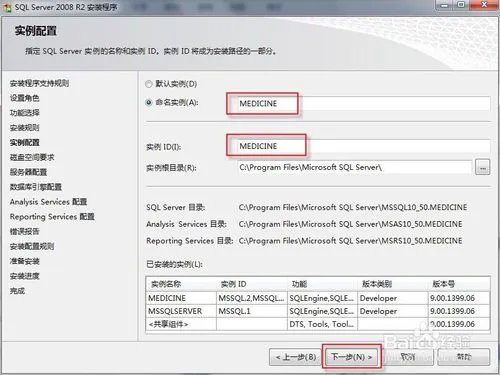Select 数据库引擎配置 step in sidebar
The height and width of the screenshot is (375, 500).
(36, 187)
